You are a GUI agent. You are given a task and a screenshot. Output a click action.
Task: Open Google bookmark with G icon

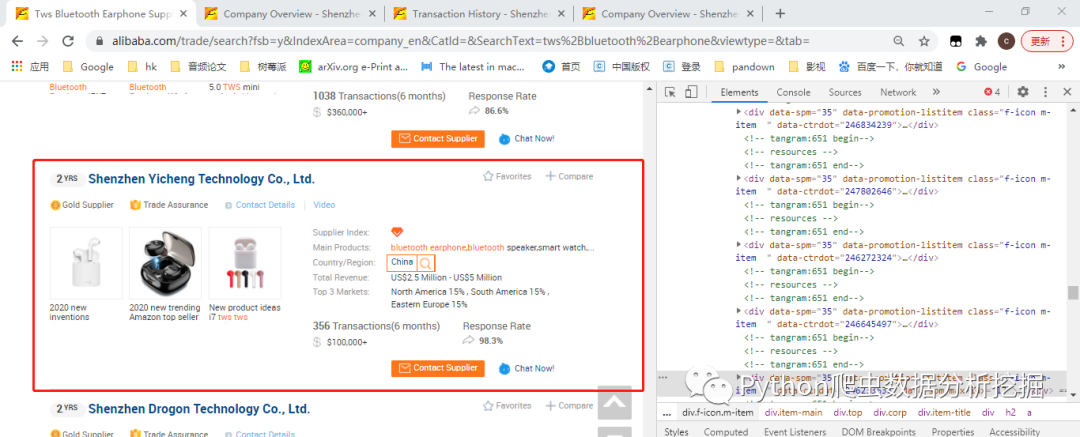[982, 67]
